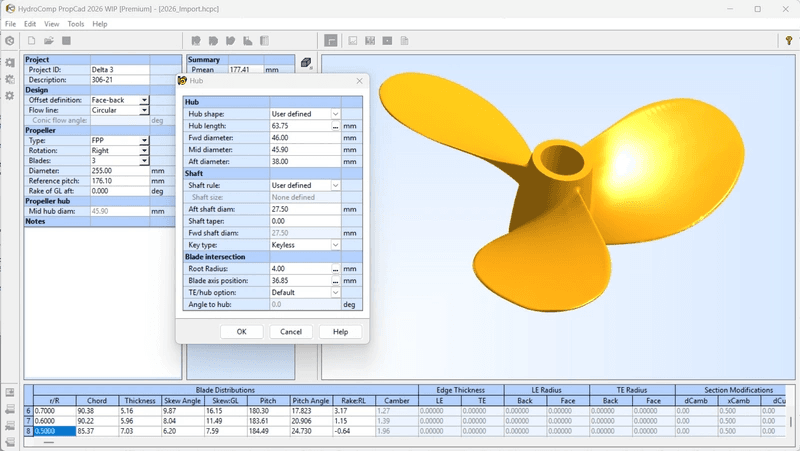Open the Flow line dropdown
This screenshot has height=451, width=800.
[x=144, y=110]
